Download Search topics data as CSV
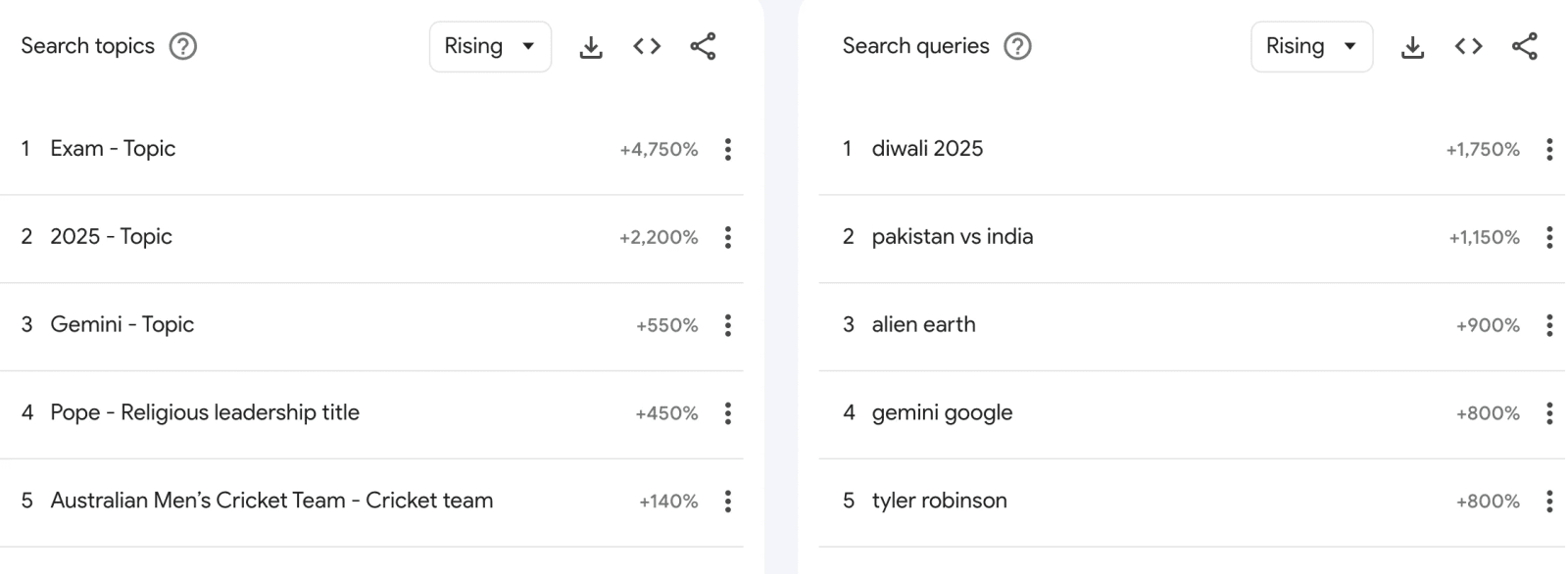Viewport: 1568px width, 574px height. [591, 47]
